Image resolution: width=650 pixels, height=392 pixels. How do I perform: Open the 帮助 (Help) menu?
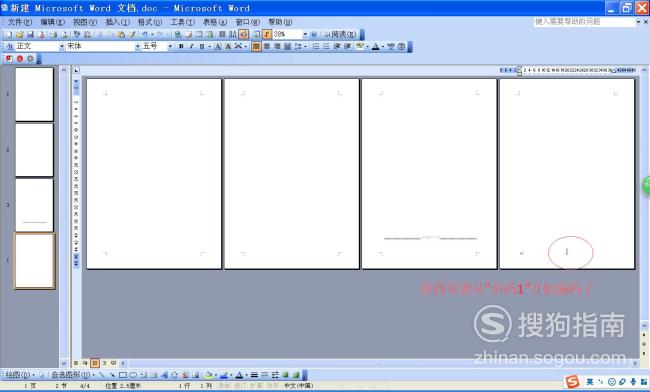coord(280,22)
